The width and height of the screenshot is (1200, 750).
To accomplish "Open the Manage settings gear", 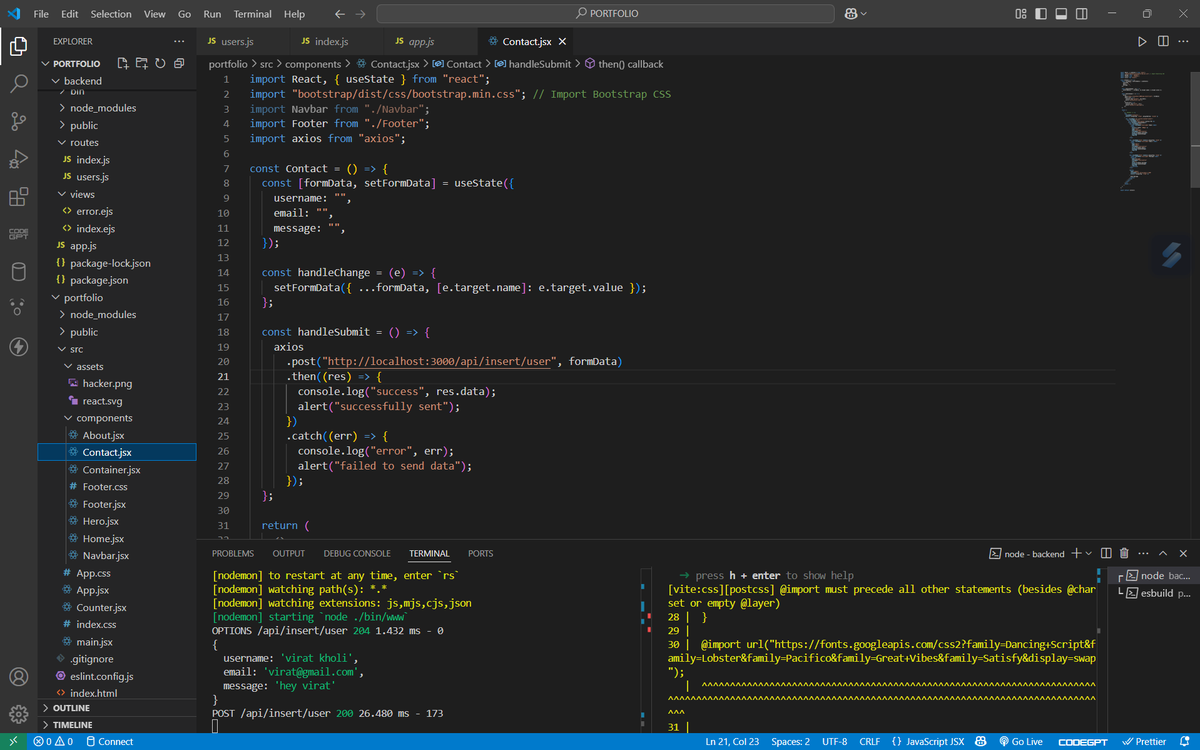I will click(18, 714).
